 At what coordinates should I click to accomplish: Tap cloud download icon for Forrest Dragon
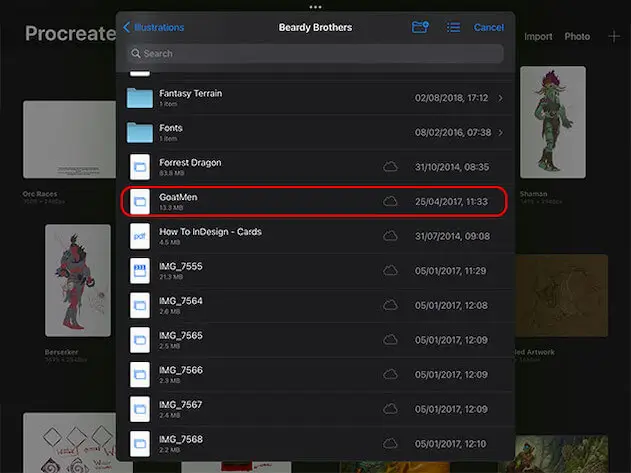[x=390, y=167]
